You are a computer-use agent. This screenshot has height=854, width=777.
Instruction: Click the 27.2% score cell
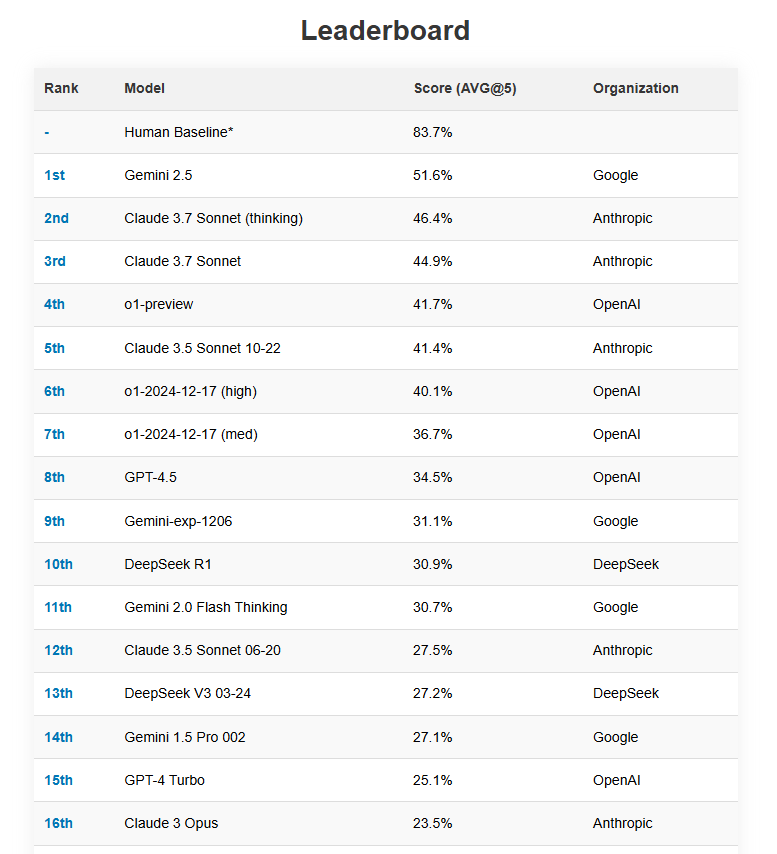pyautogui.click(x=432, y=694)
